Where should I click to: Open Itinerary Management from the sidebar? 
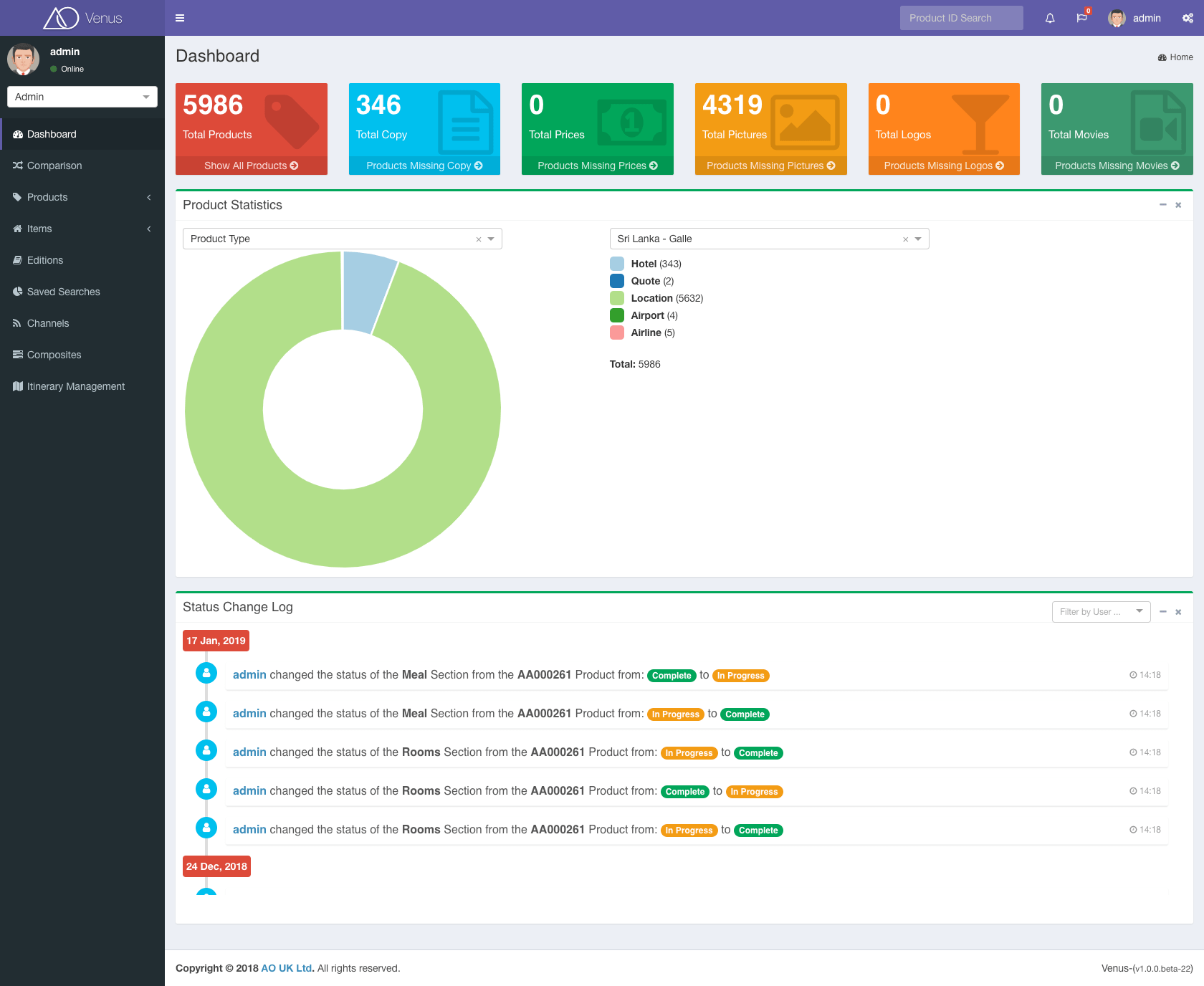[82, 386]
